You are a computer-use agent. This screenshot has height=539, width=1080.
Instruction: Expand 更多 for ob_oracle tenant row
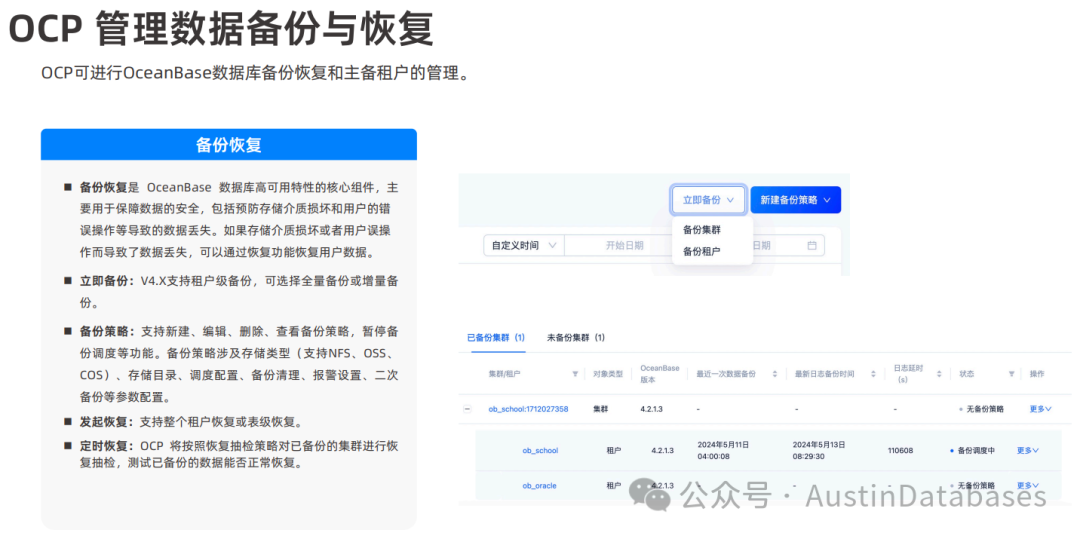(x=1028, y=485)
